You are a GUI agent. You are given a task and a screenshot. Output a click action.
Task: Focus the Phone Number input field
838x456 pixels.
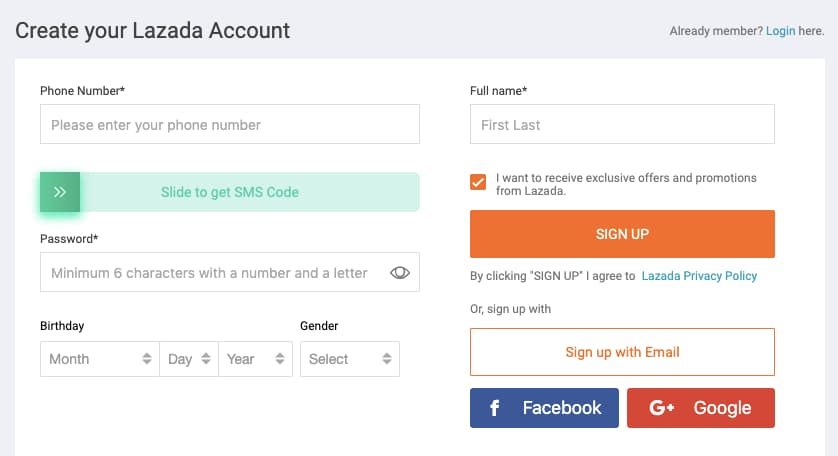pos(229,125)
